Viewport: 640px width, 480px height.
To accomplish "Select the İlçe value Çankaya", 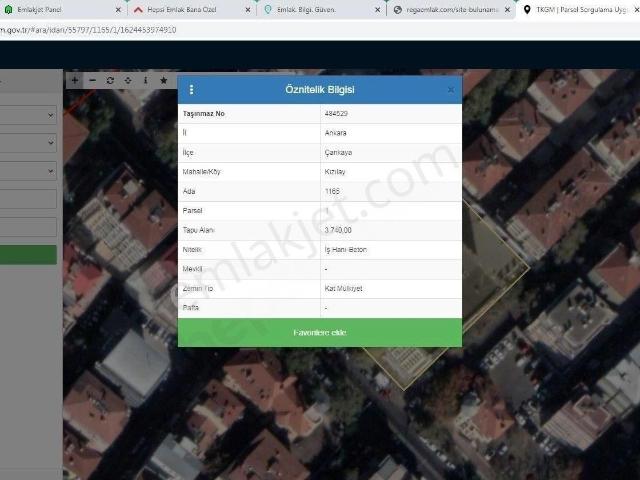I will (338, 153).
